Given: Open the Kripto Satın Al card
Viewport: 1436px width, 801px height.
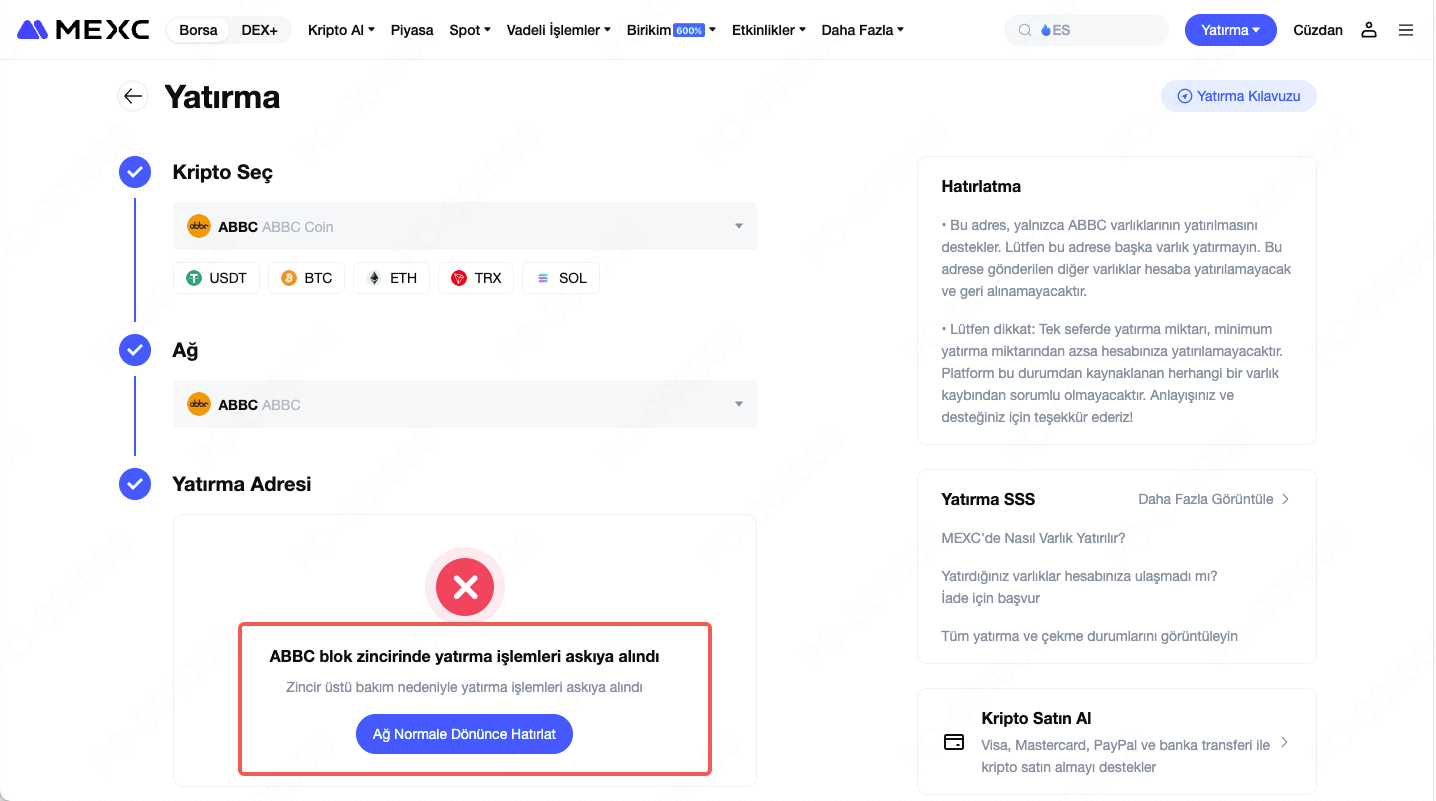Looking at the screenshot, I should click(1117, 742).
